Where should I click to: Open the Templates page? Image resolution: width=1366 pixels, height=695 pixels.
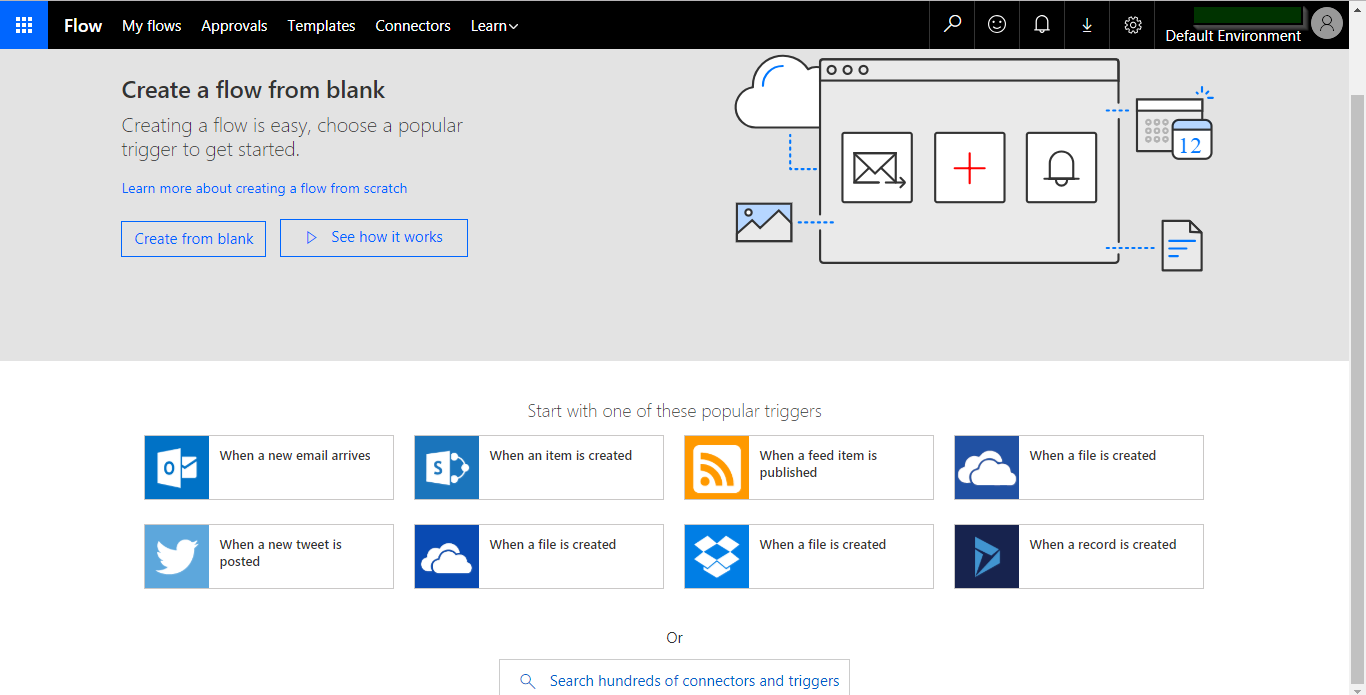[321, 26]
